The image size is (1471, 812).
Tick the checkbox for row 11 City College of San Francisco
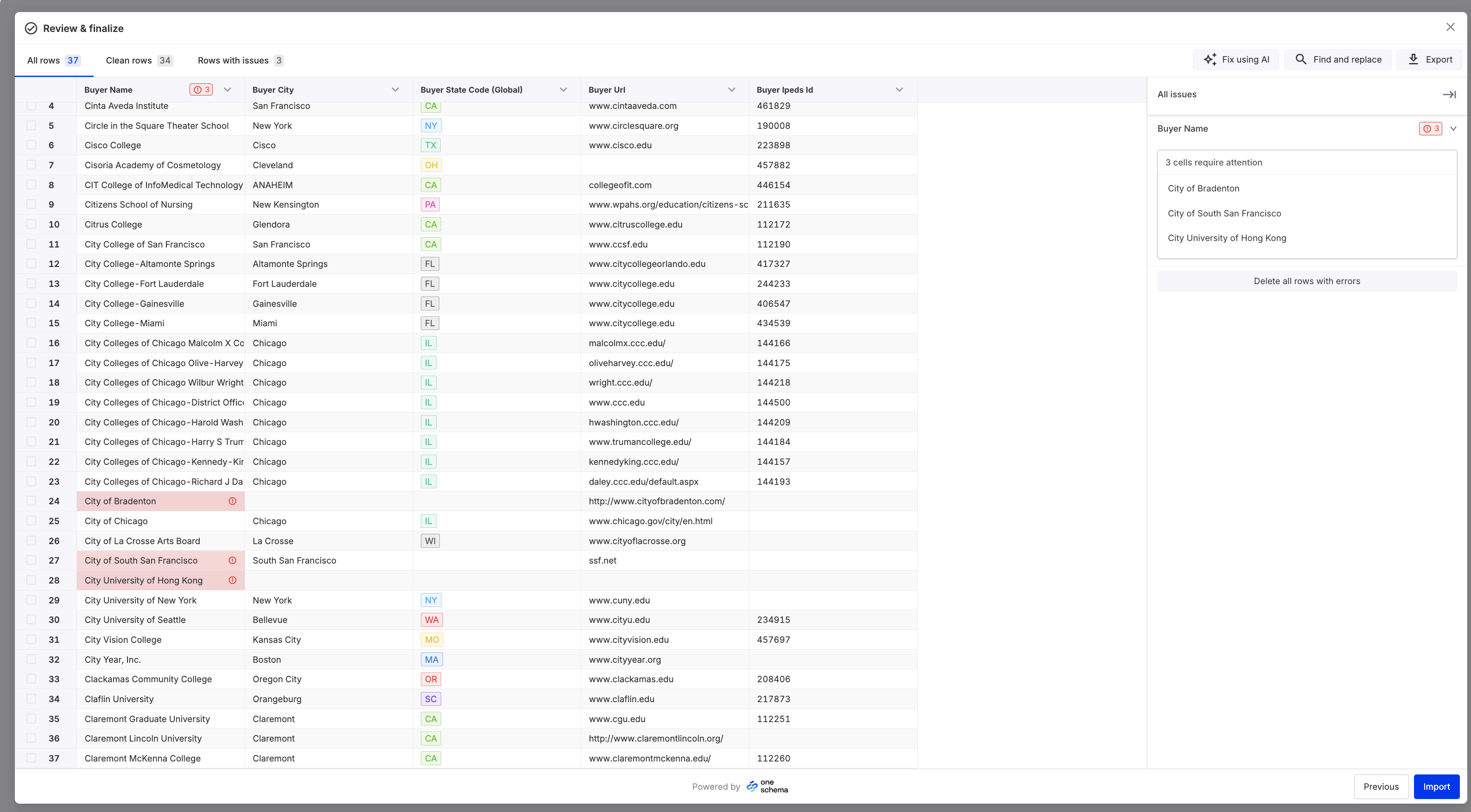[x=32, y=244]
